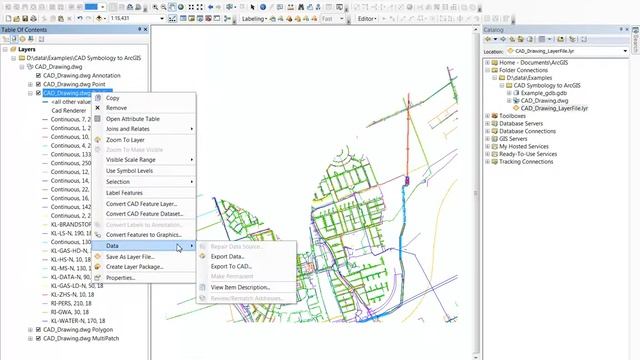Open layer Properties from context menu
The image size is (640, 360).
point(144,278)
